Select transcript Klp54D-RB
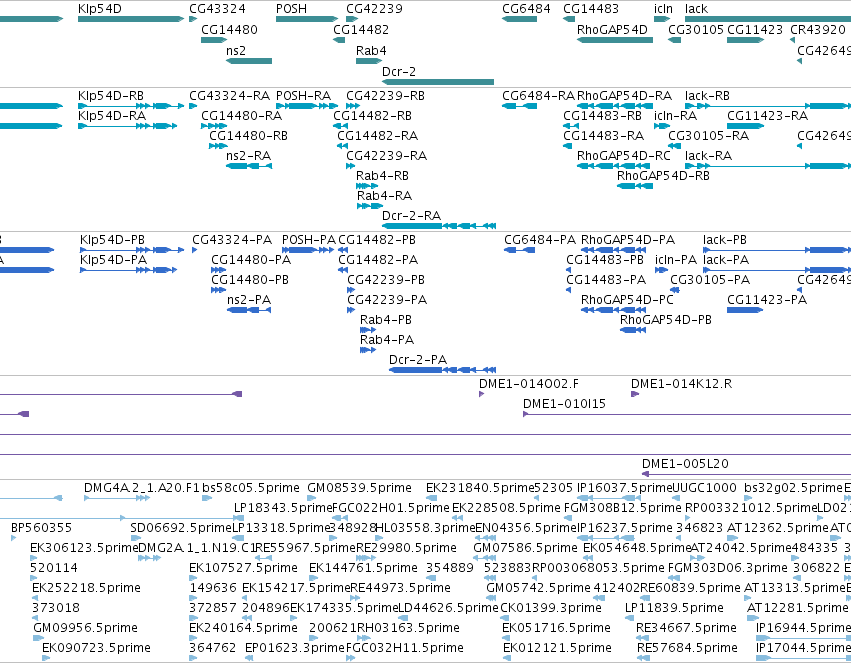851x663 pixels. click(x=111, y=96)
